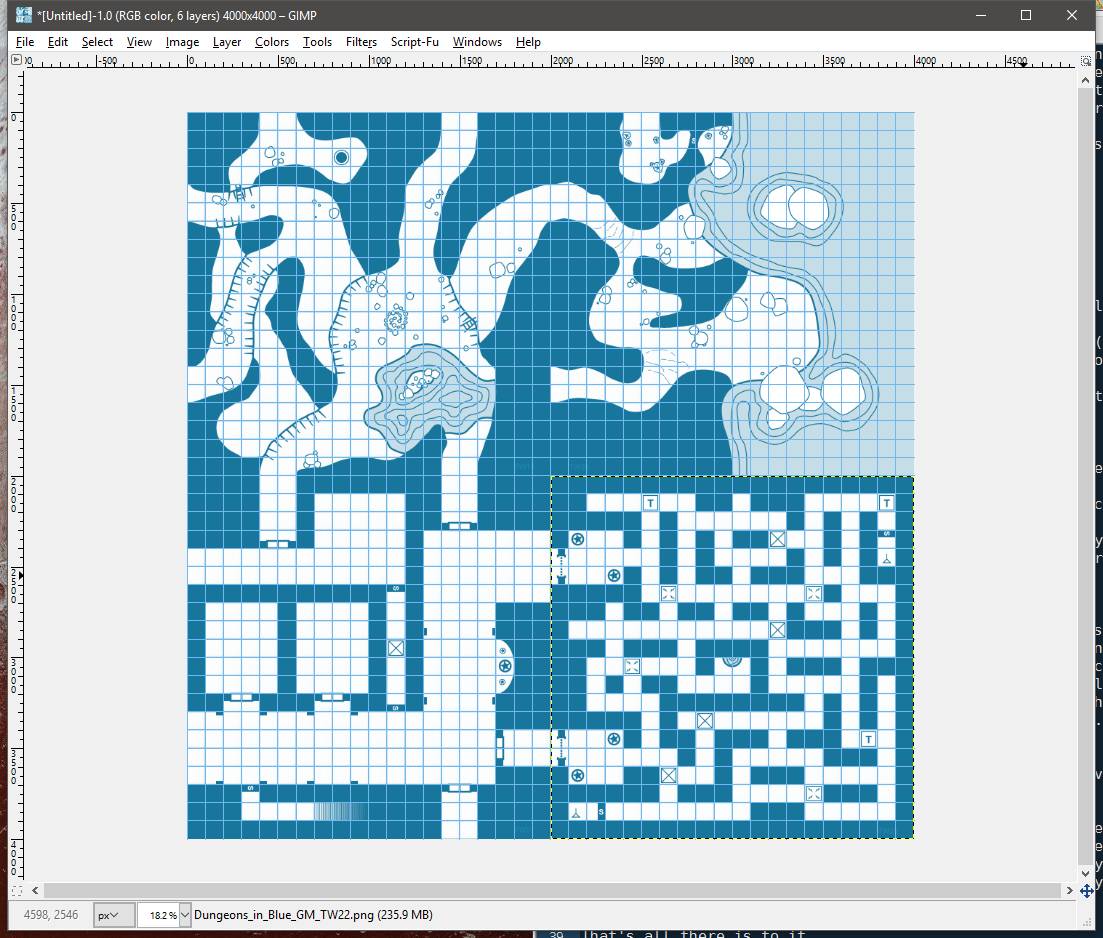The image size is (1103, 938).
Task: Open the Tools menu
Action: [317, 42]
